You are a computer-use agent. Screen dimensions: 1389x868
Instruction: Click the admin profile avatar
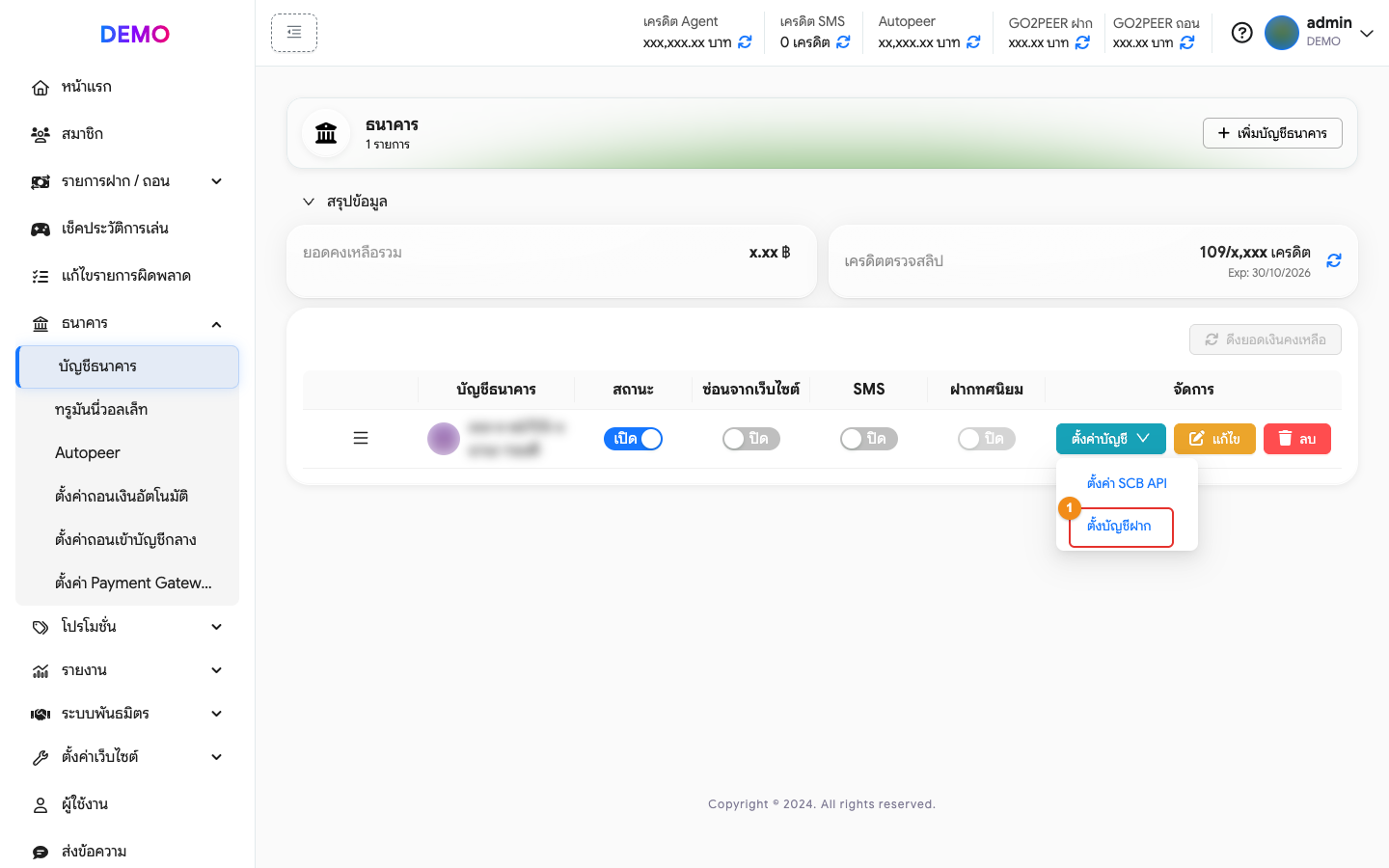click(1282, 33)
